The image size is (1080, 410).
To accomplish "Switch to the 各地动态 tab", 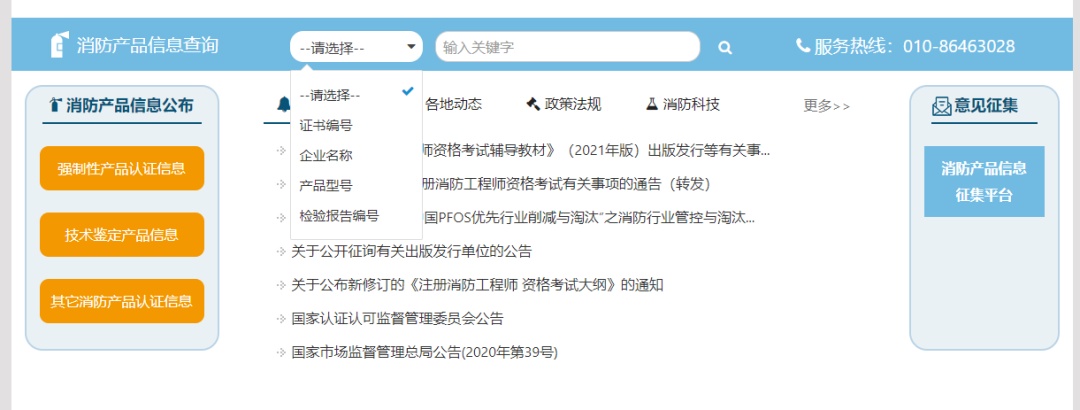I will coord(453,104).
